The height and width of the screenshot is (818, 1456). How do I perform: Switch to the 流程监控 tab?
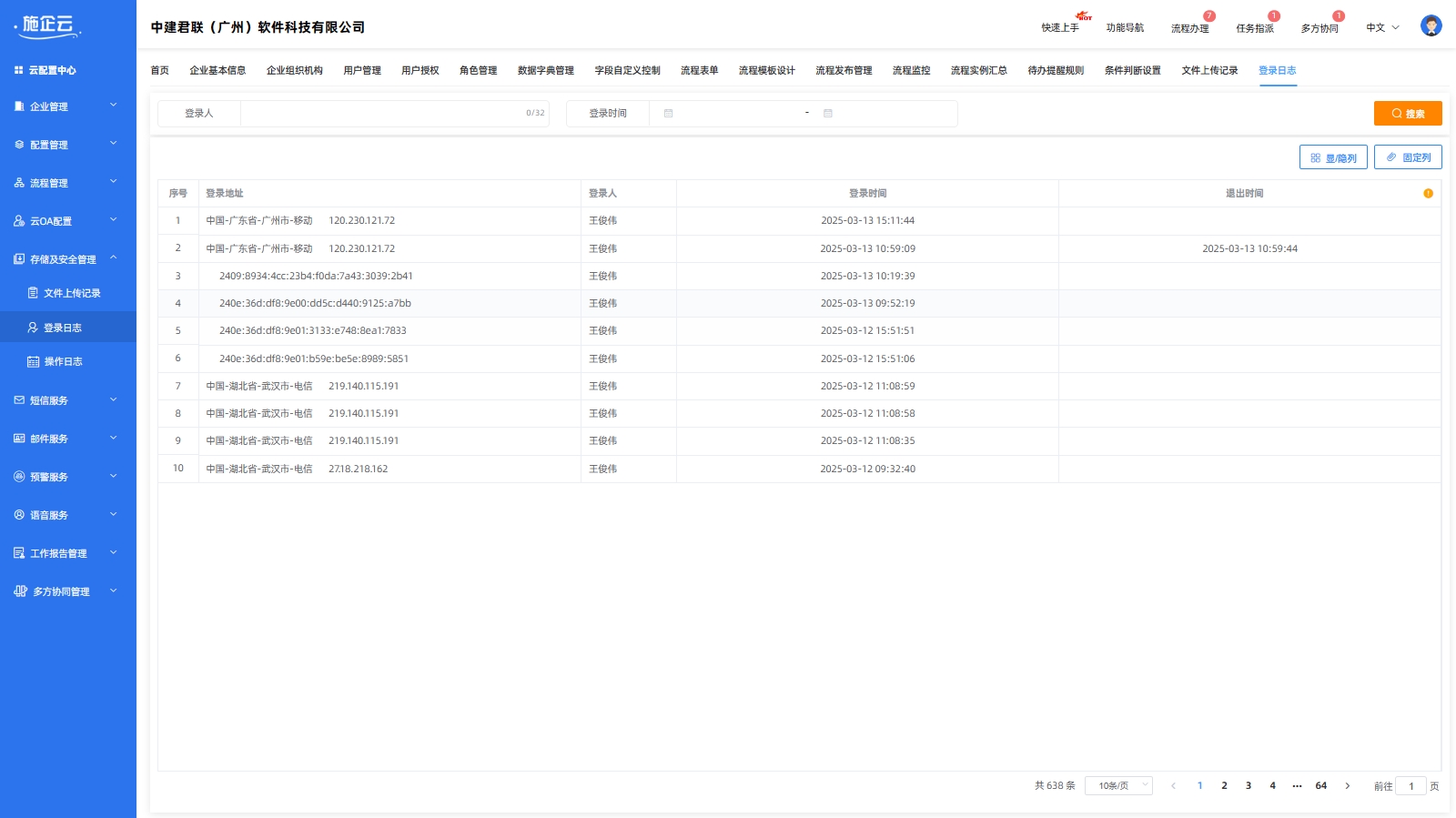[911, 70]
